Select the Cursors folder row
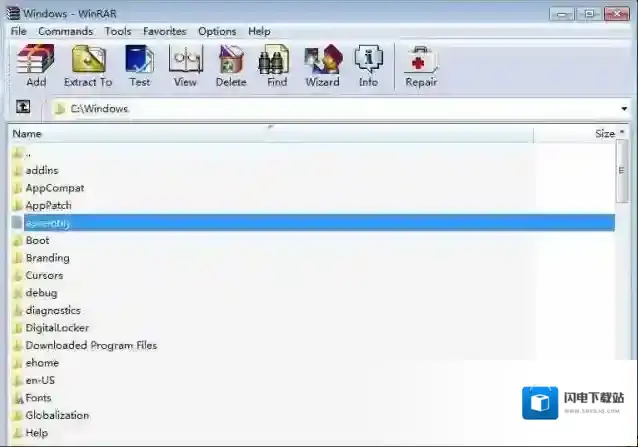This screenshot has height=447, width=638. click(313, 275)
